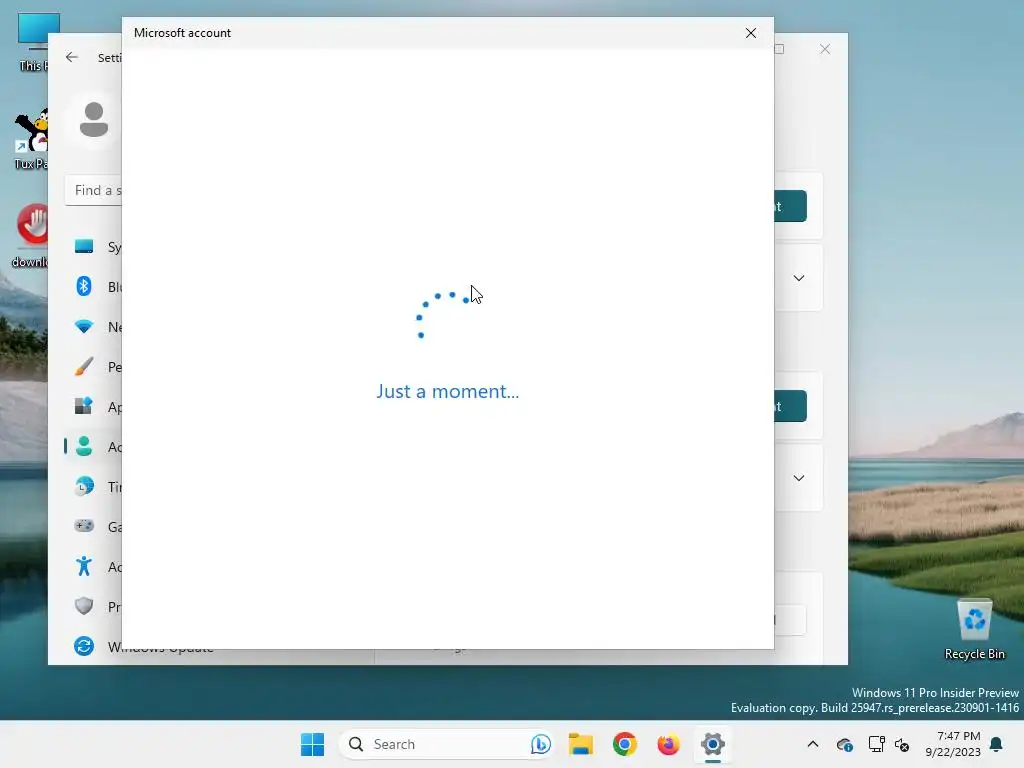
Task: Select the Tux Paint desktop shortcut
Action: click(31, 138)
